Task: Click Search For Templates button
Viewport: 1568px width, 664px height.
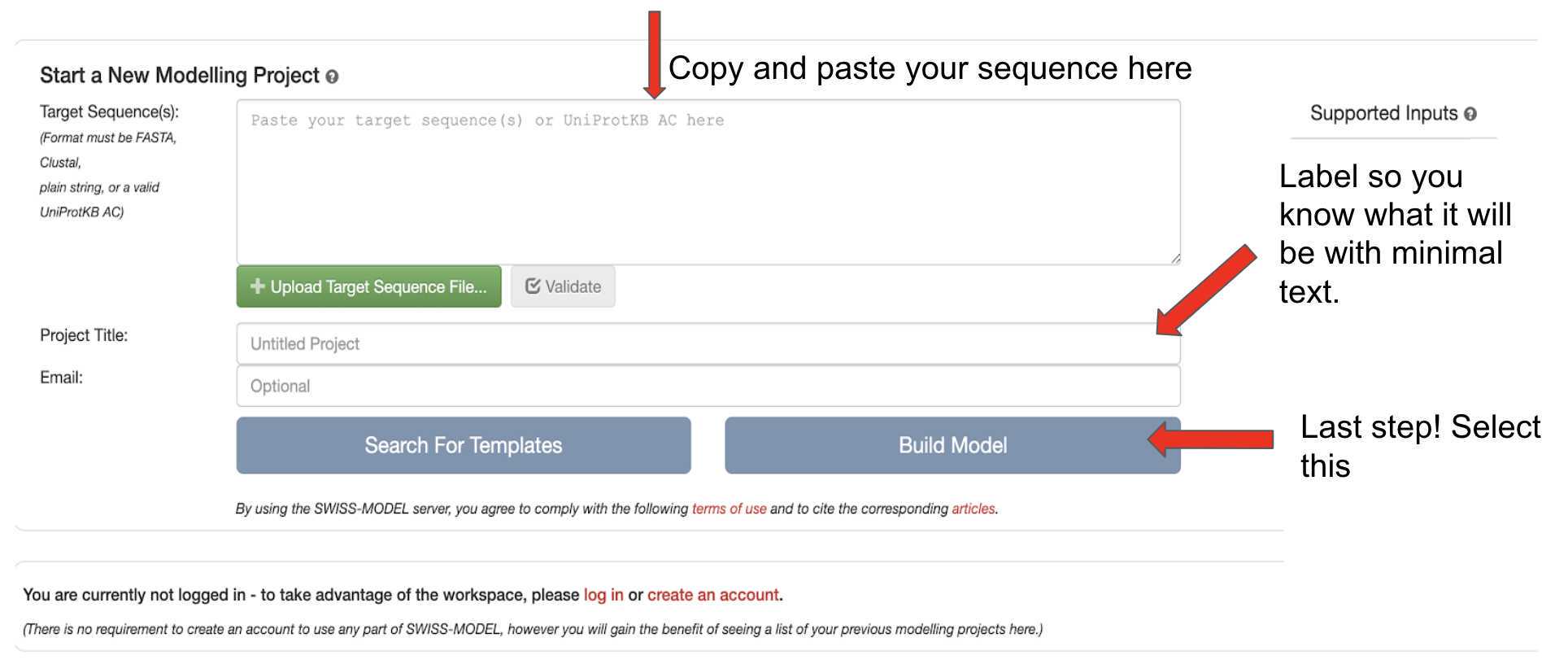Action: pos(464,445)
